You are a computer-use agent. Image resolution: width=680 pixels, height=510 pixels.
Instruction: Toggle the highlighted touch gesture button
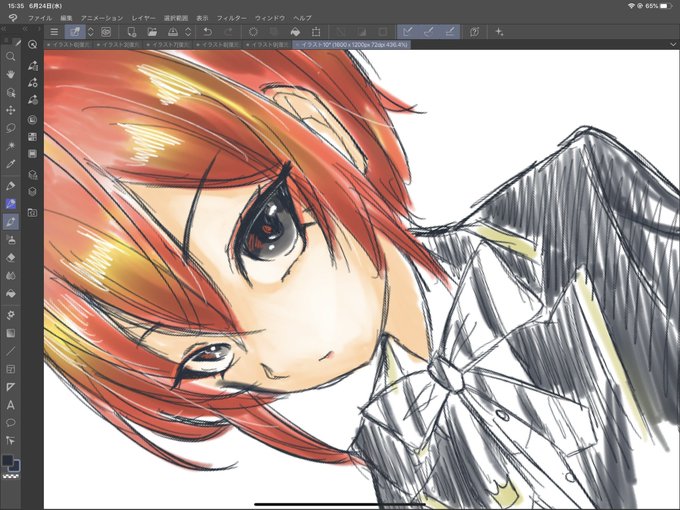coord(75,32)
